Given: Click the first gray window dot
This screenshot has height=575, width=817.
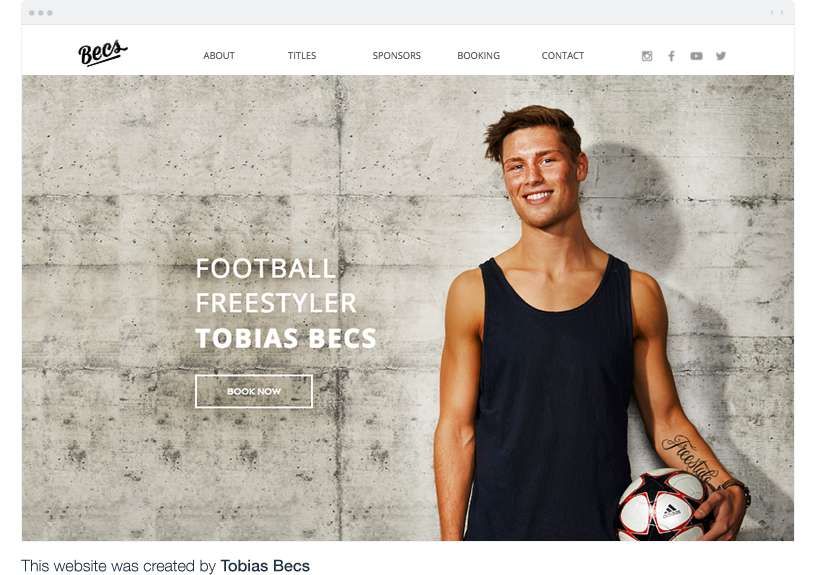Looking at the screenshot, I should [32, 12].
